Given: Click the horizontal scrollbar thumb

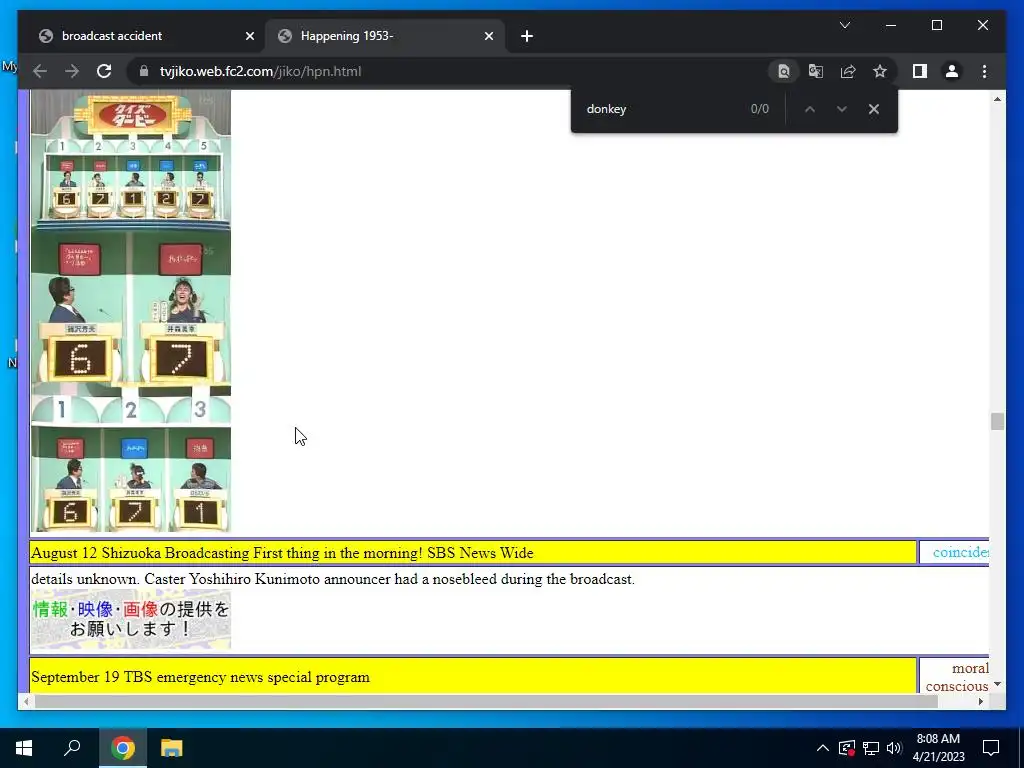Looking at the screenshot, I should tap(486, 701).
